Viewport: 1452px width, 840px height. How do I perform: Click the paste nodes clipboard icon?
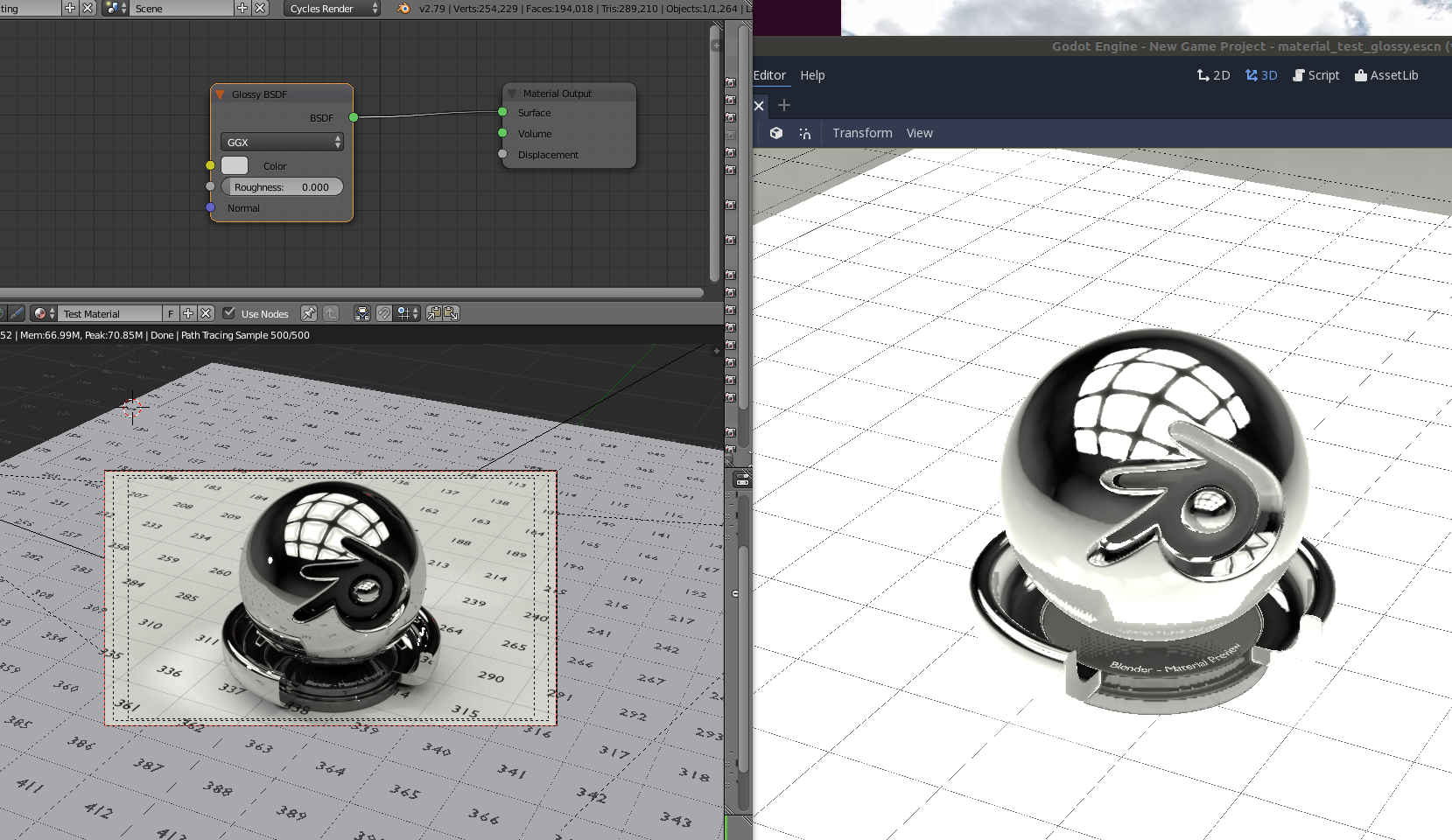pyautogui.click(x=451, y=313)
